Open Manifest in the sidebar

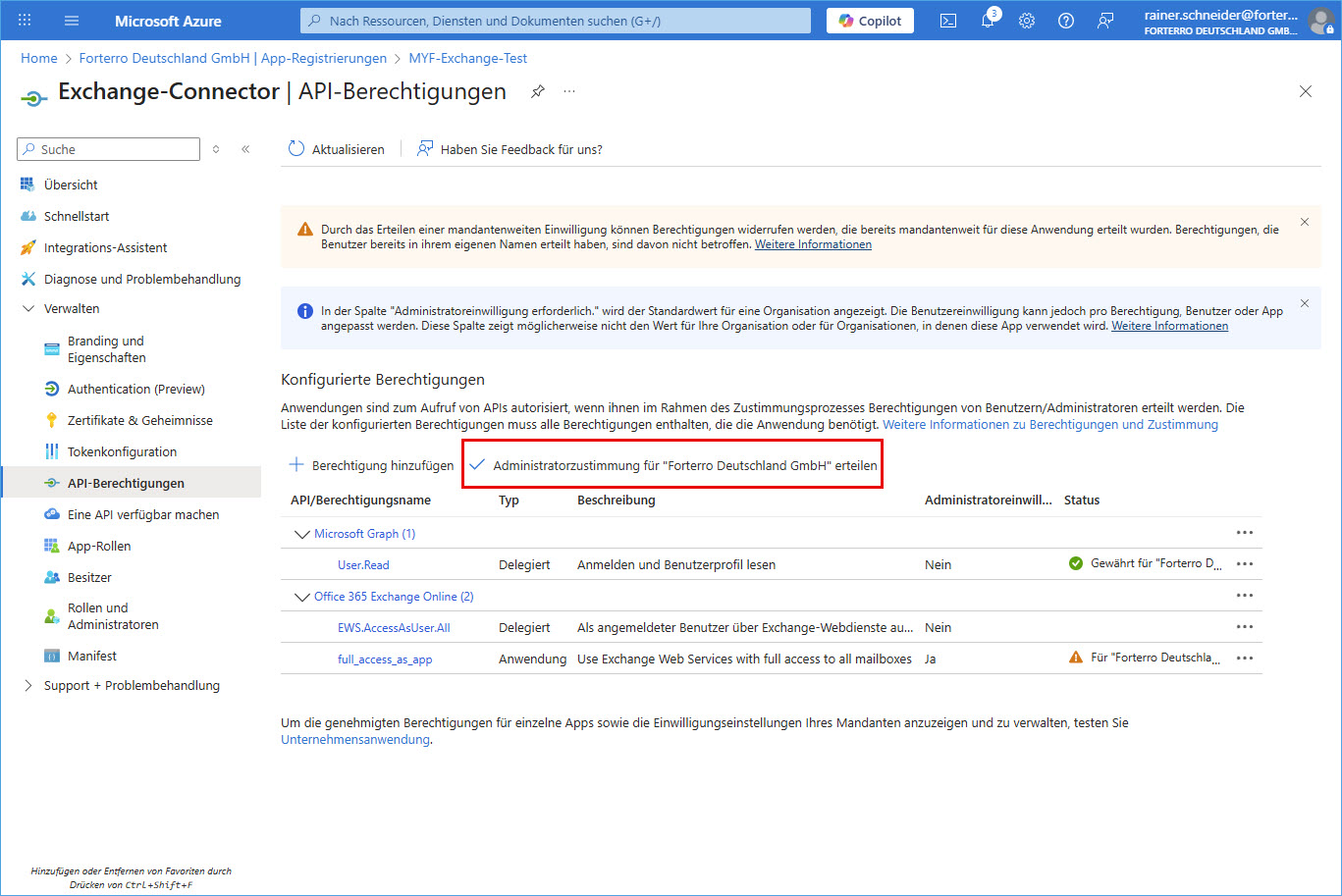(x=92, y=656)
